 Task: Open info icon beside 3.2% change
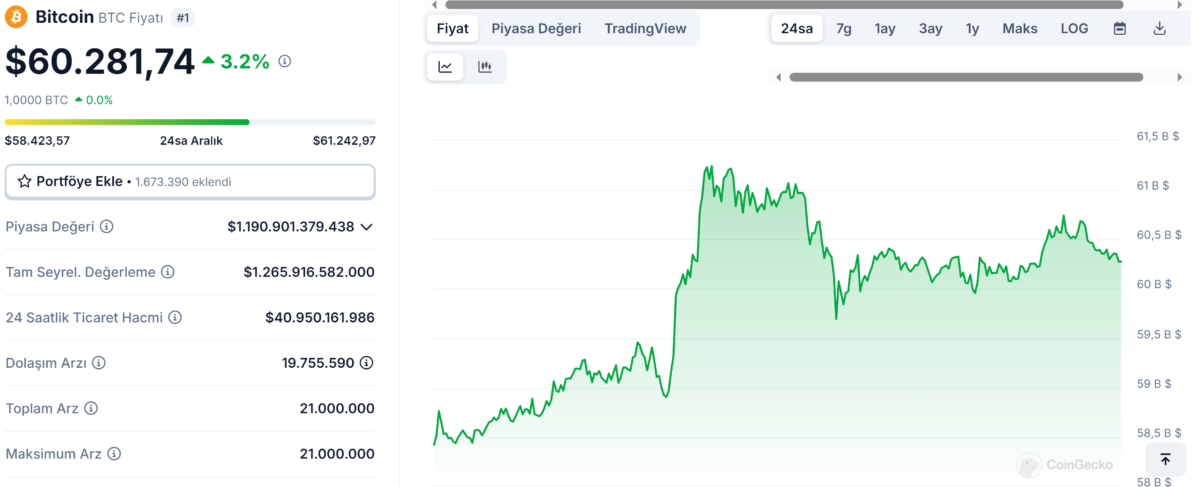click(285, 62)
